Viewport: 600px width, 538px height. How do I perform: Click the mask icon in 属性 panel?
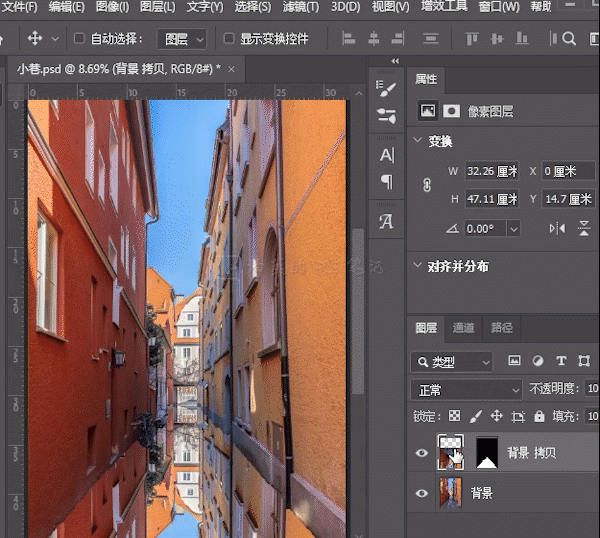pyautogui.click(x=452, y=111)
